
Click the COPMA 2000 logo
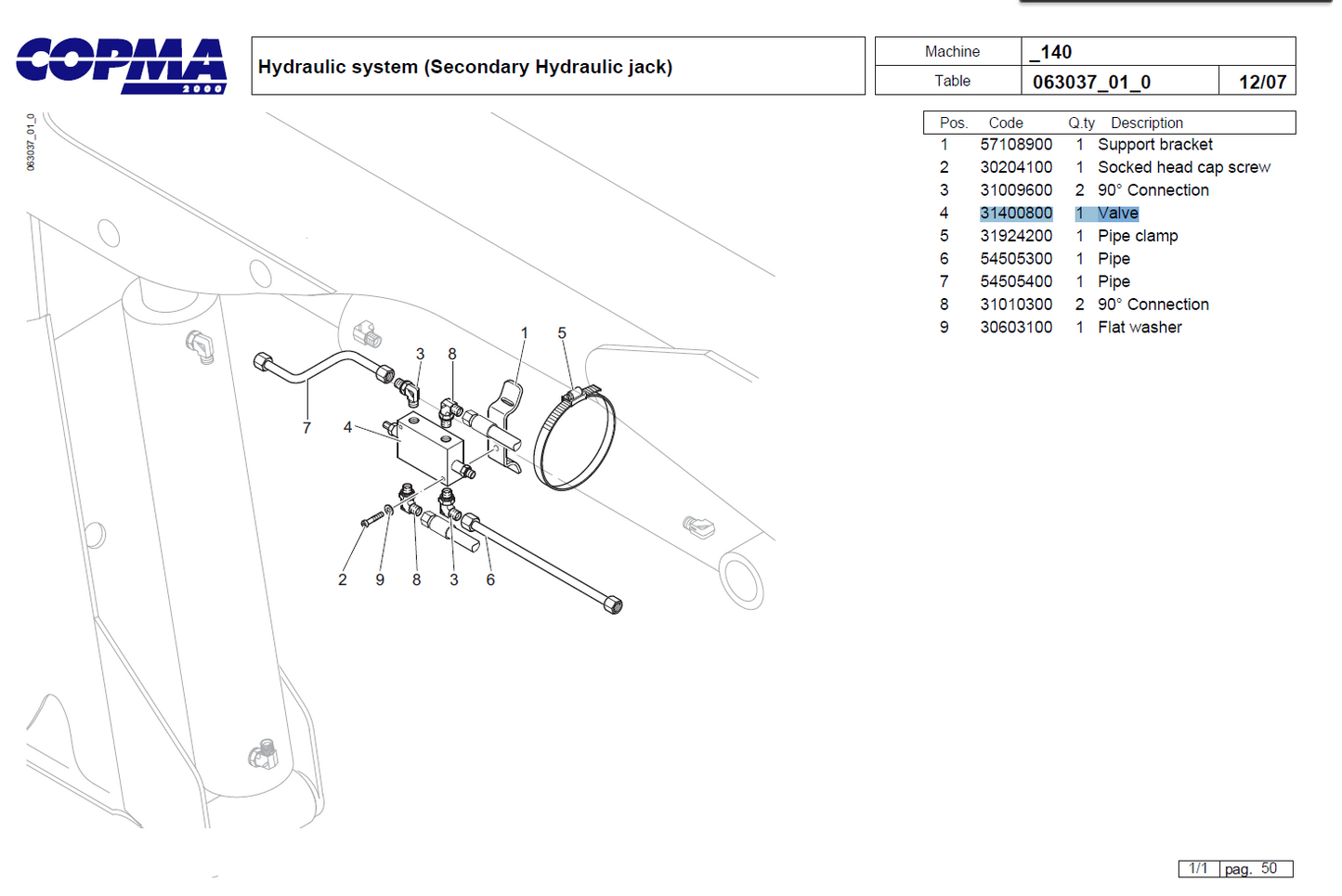point(121,65)
